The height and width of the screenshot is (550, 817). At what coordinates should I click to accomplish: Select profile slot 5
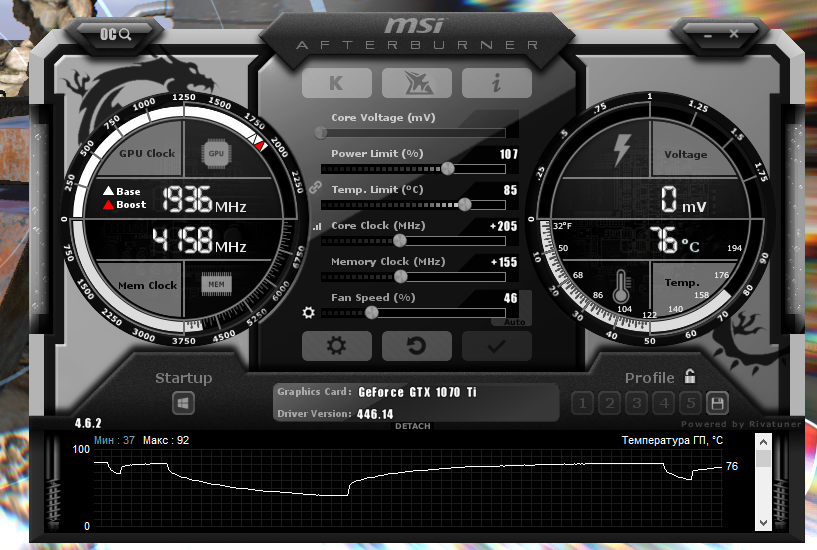click(x=691, y=403)
